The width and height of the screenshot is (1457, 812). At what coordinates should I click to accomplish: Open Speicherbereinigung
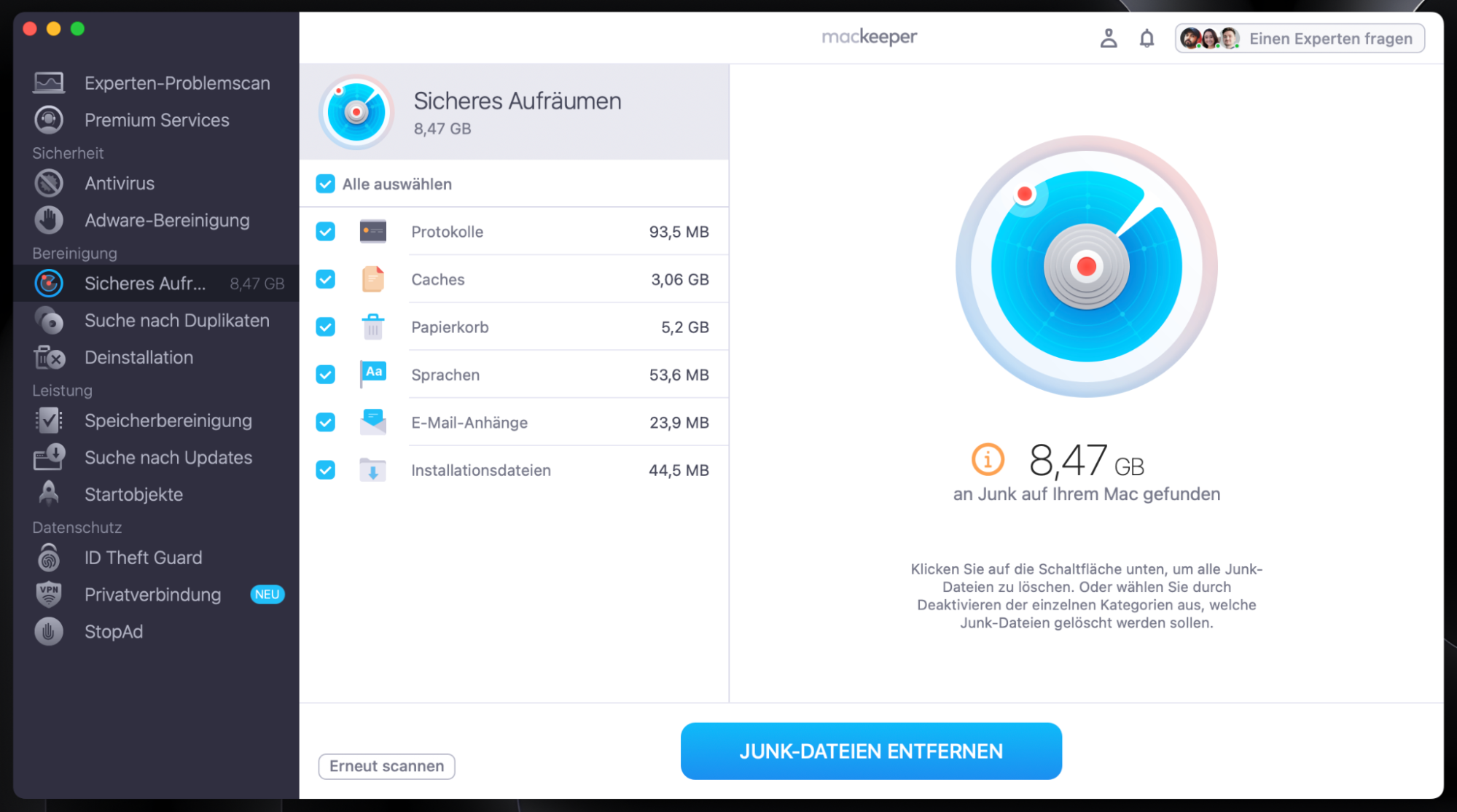tap(167, 421)
